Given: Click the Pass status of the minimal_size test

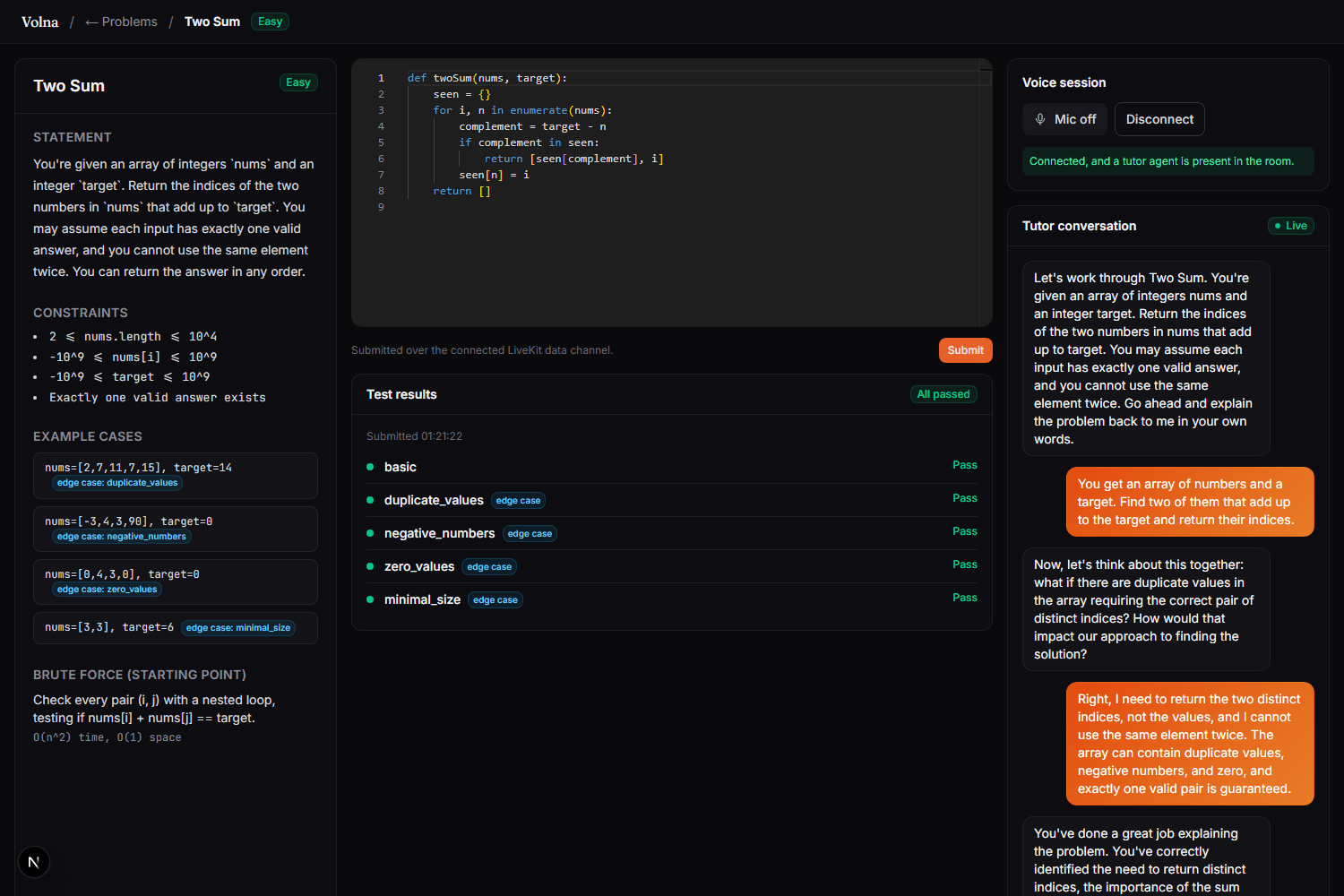Looking at the screenshot, I should [965, 598].
